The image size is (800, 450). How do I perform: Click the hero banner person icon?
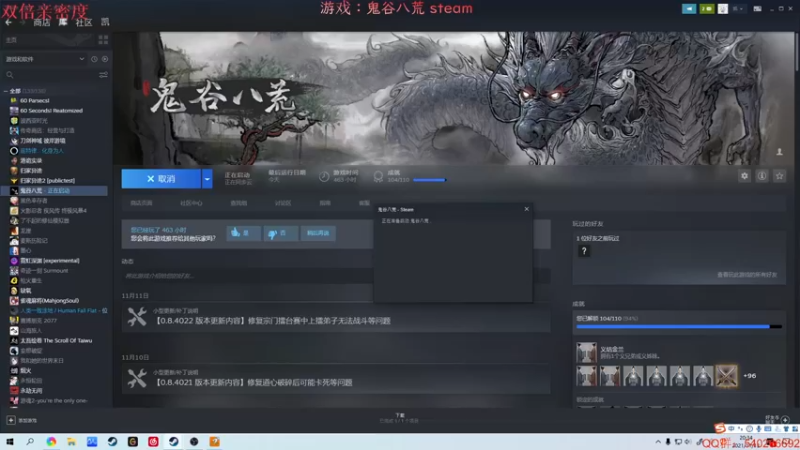pyautogui.click(x=779, y=152)
